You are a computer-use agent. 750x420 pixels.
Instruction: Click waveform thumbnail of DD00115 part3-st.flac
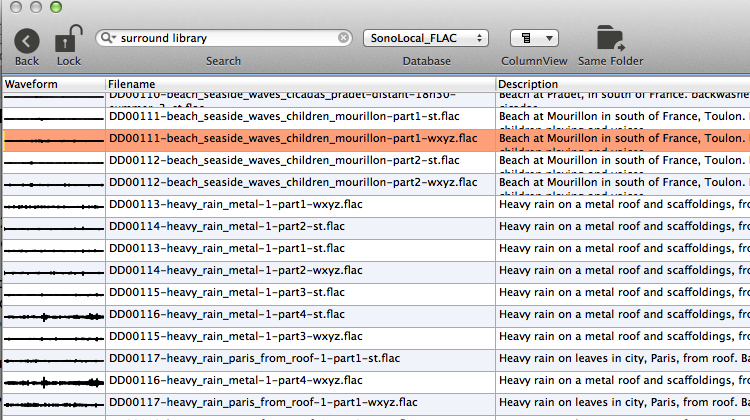point(53,293)
